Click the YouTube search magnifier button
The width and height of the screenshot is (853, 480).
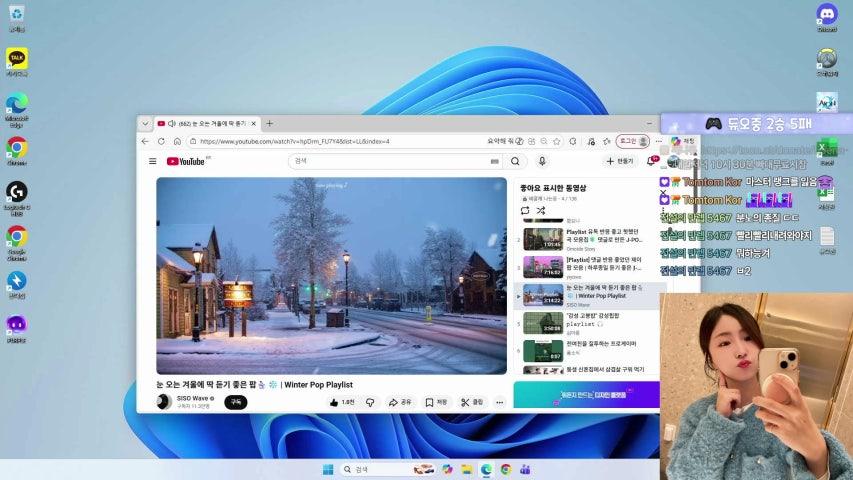point(515,161)
